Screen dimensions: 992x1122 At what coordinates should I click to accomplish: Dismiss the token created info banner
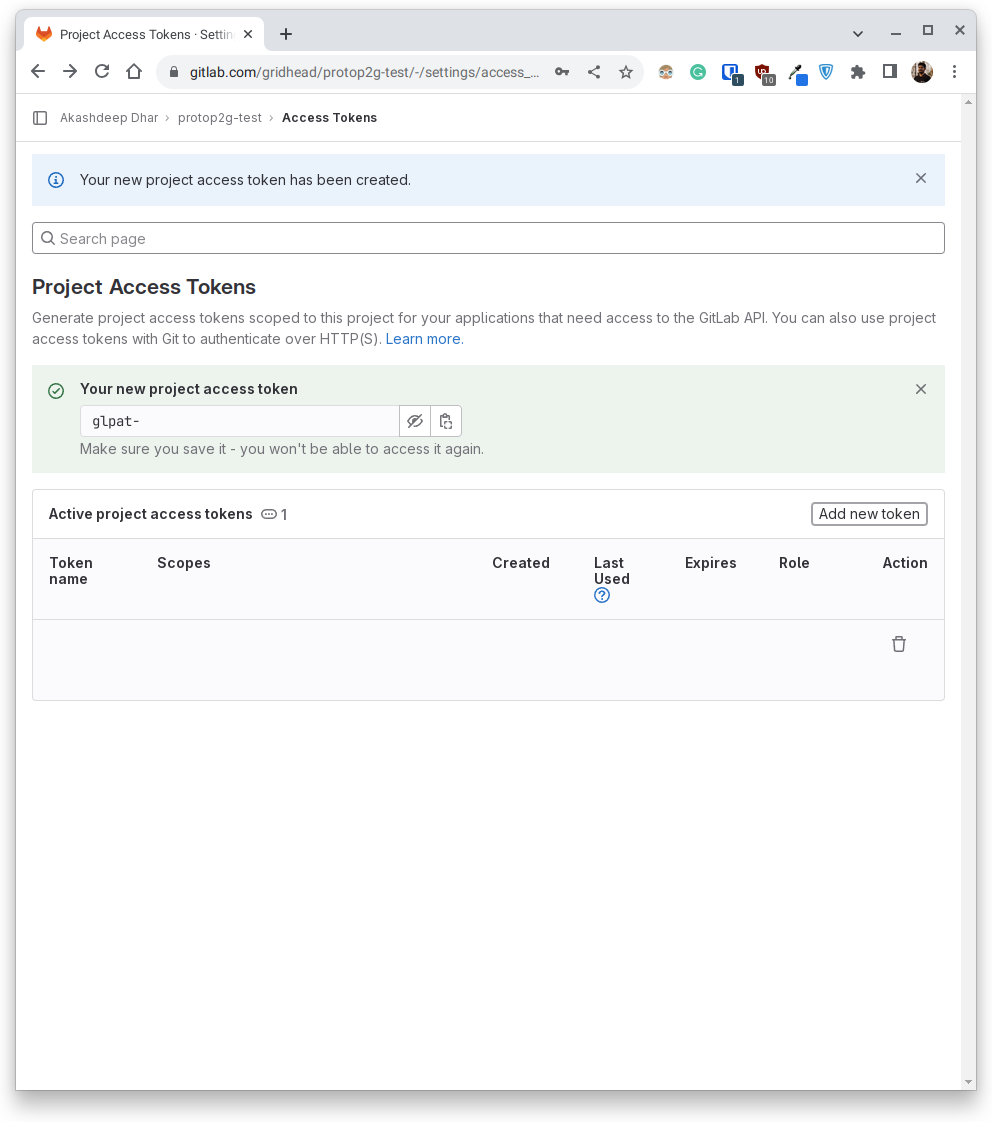(x=921, y=178)
